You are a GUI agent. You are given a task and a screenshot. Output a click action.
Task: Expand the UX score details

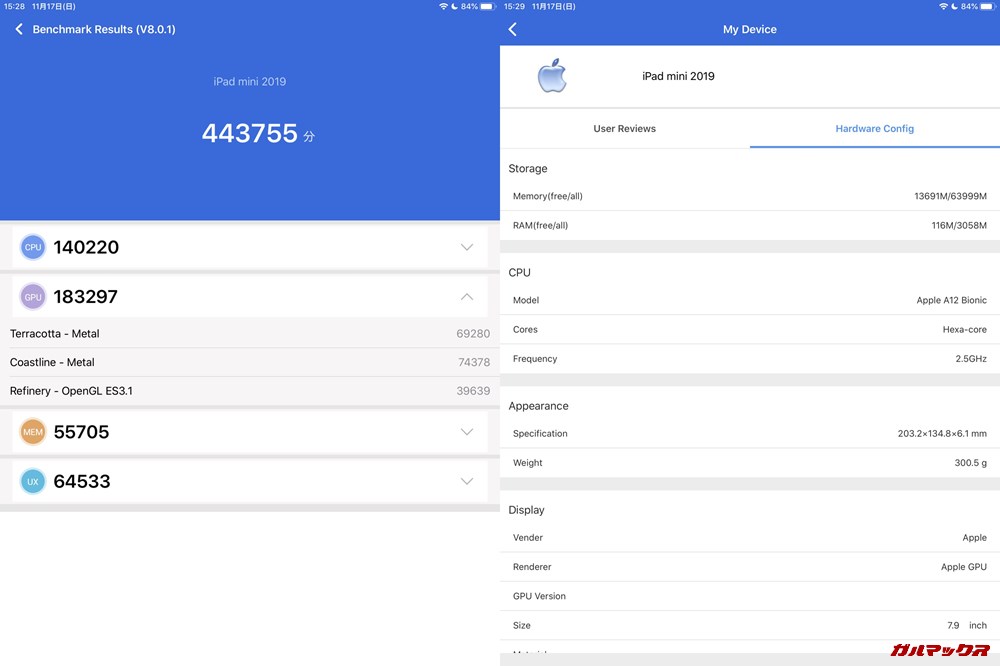466,481
